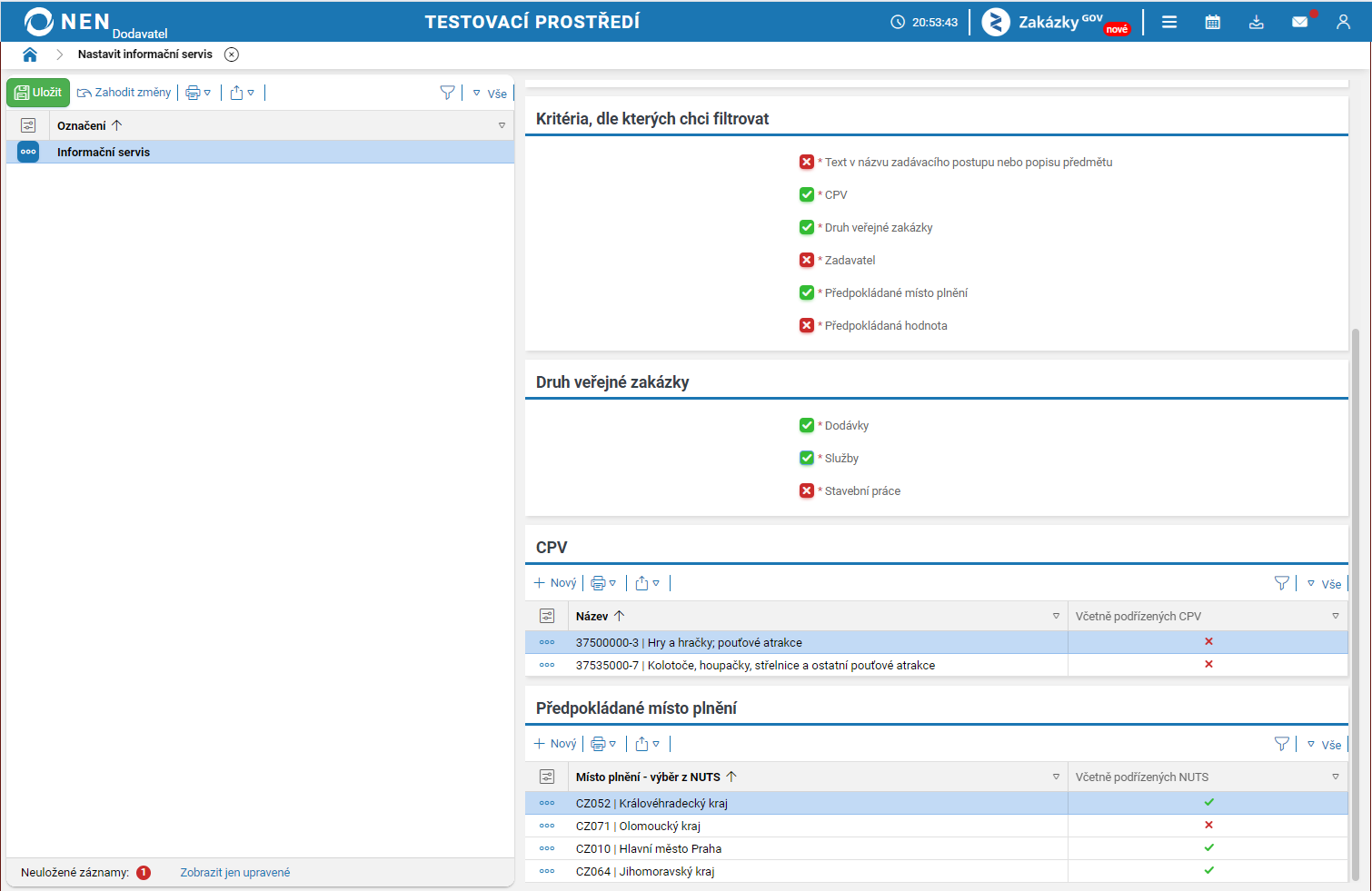The image size is (1372, 891).
Task: Open column settings icon in NUTS table
Action: [547, 777]
